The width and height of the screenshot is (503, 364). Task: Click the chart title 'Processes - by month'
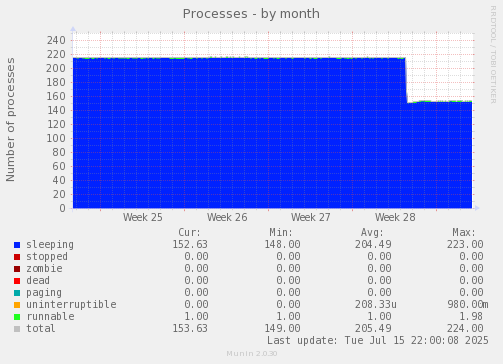(x=251, y=14)
